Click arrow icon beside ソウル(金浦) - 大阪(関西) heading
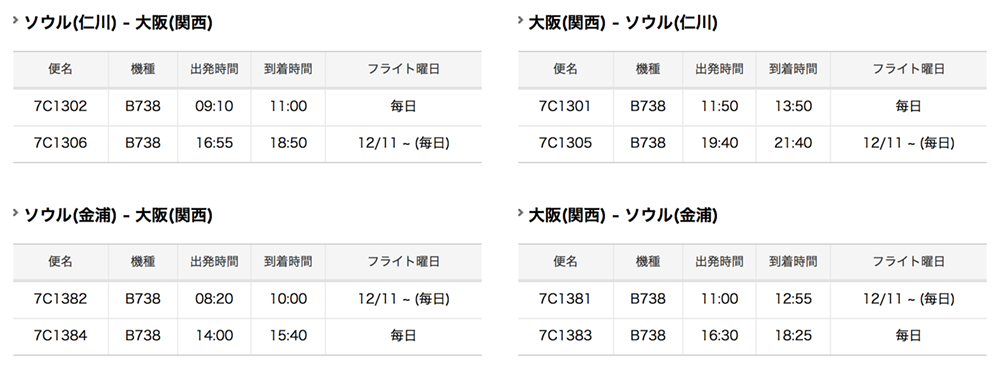The width and height of the screenshot is (1000, 373). pyautogui.click(x=15, y=212)
